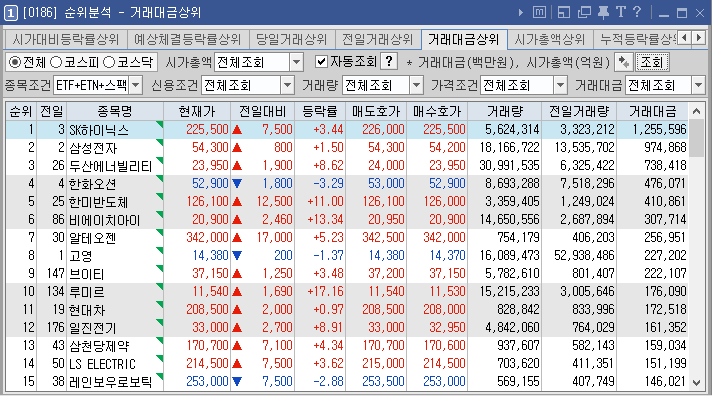Click the 순위 column header

21,111
